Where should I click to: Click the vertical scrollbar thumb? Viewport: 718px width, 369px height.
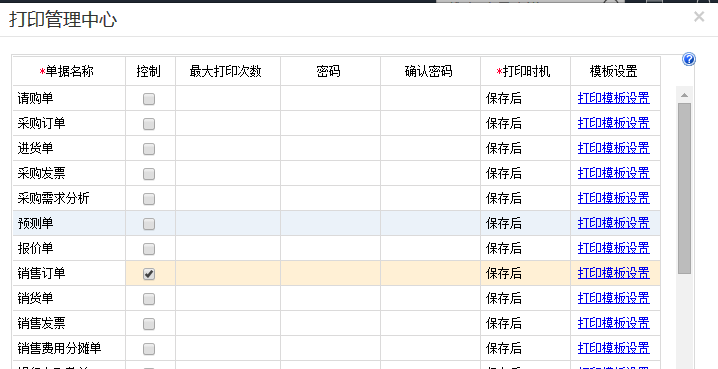[684, 188]
